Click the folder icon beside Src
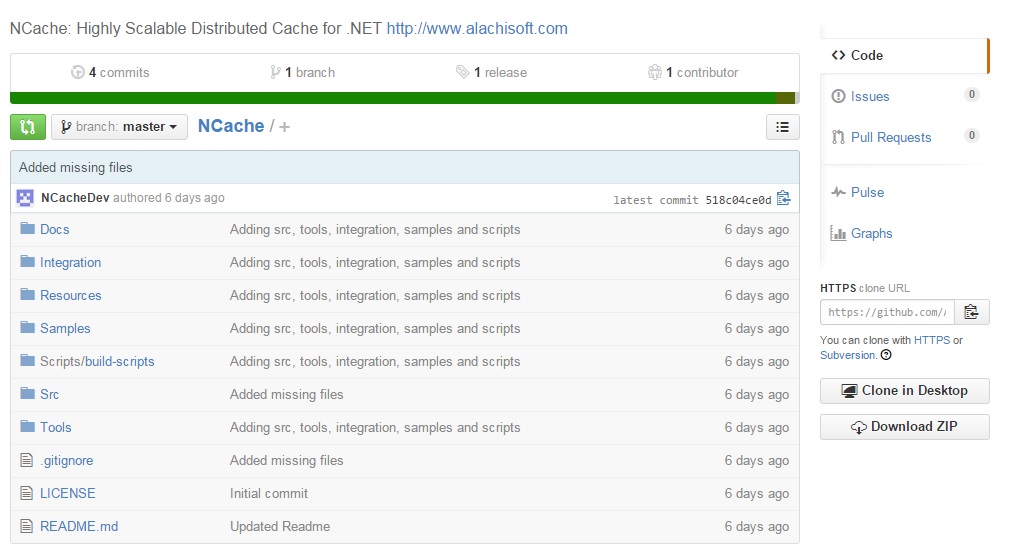1012x550 pixels. [x=27, y=393]
